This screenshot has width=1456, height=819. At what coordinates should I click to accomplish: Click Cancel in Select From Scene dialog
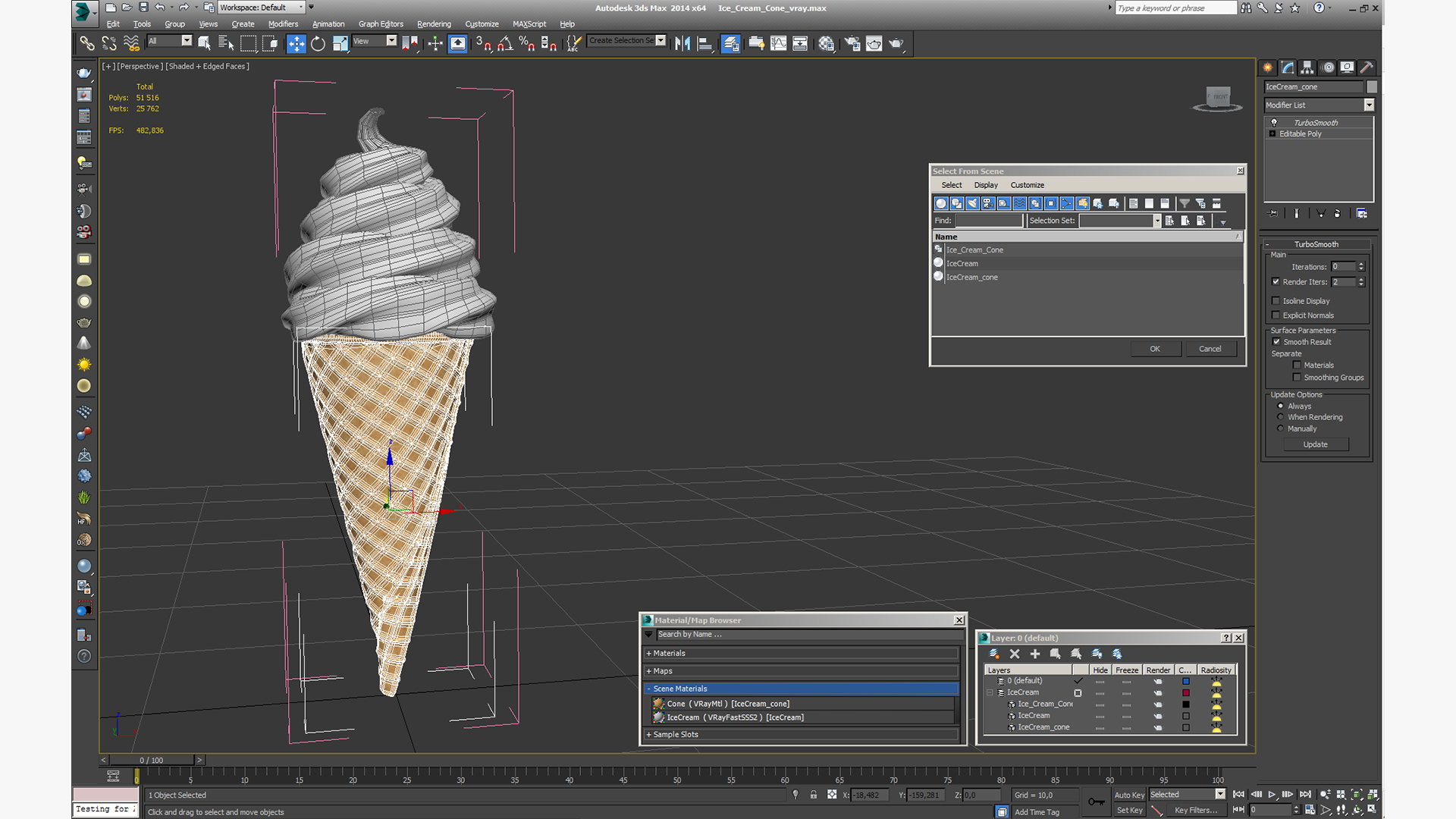1210,349
